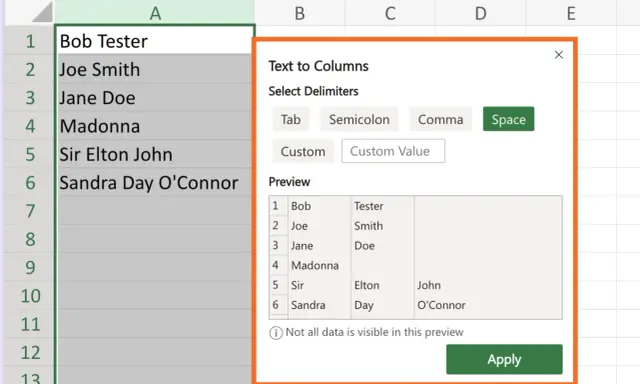The height and width of the screenshot is (384, 640).
Task: Select column A header
Action: 155,13
